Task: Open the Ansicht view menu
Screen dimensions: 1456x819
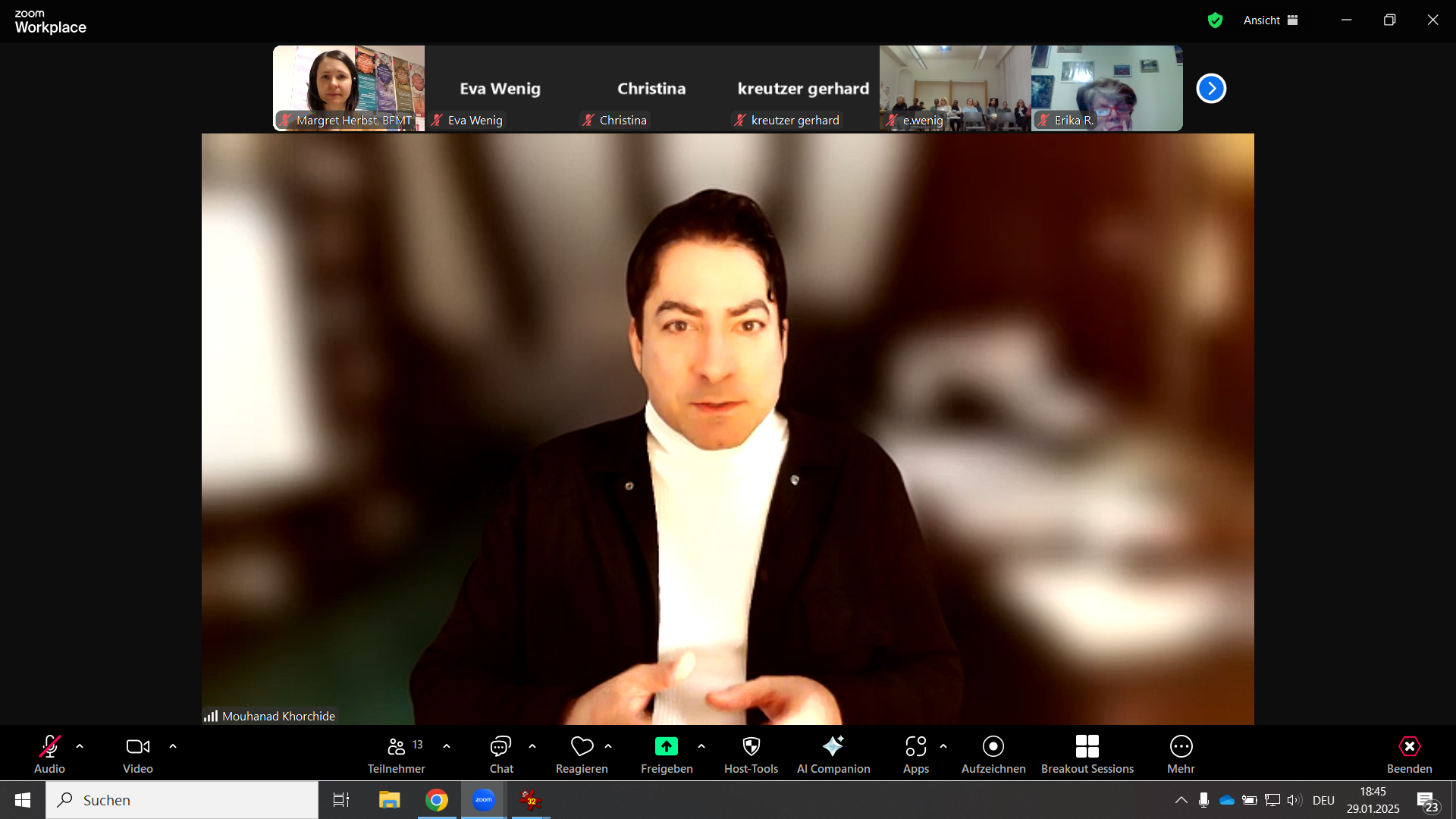Action: point(1270,20)
